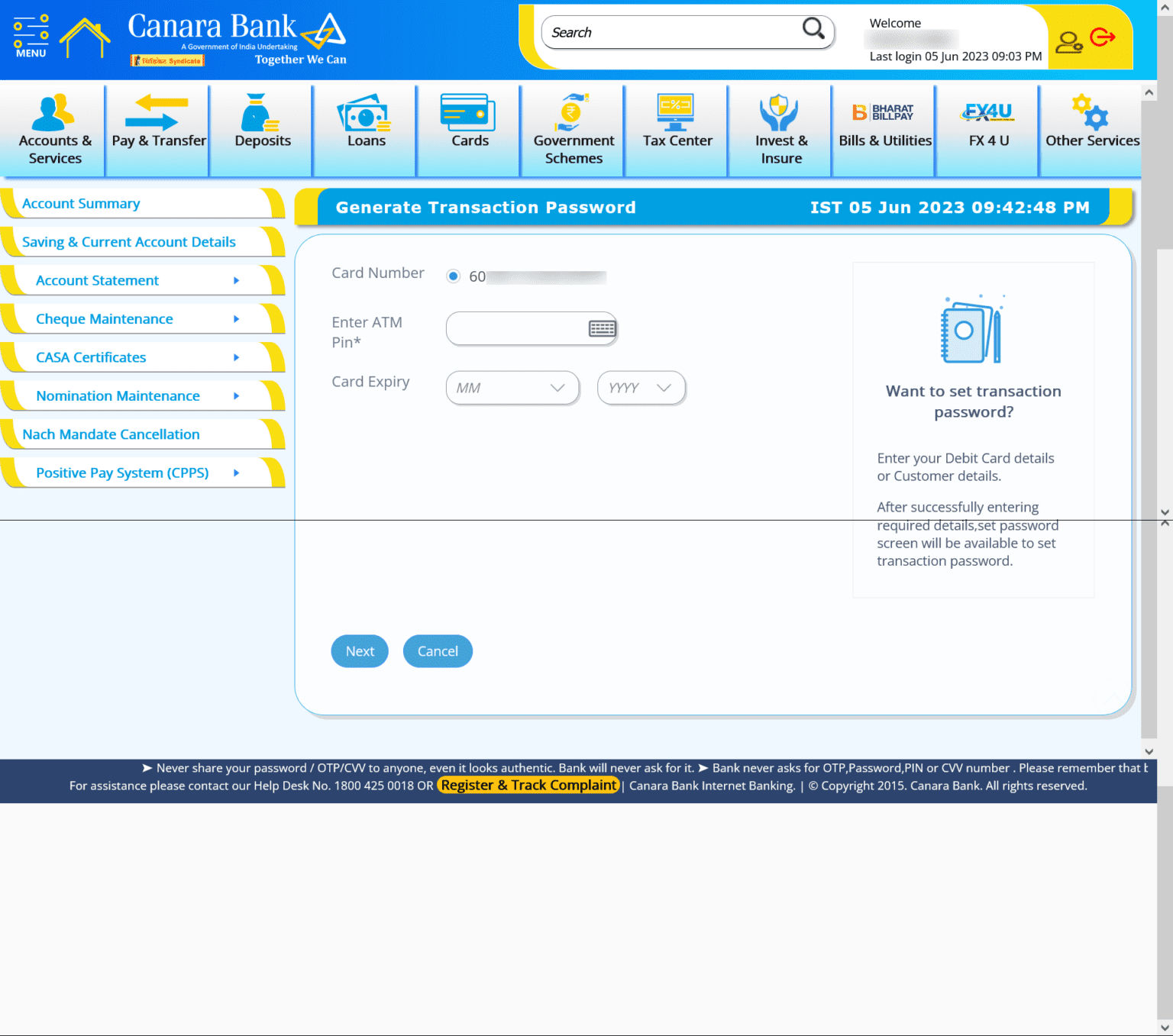Select the card number radio button
Viewport: 1173px width, 1036px height.
[x=454, y=276]
